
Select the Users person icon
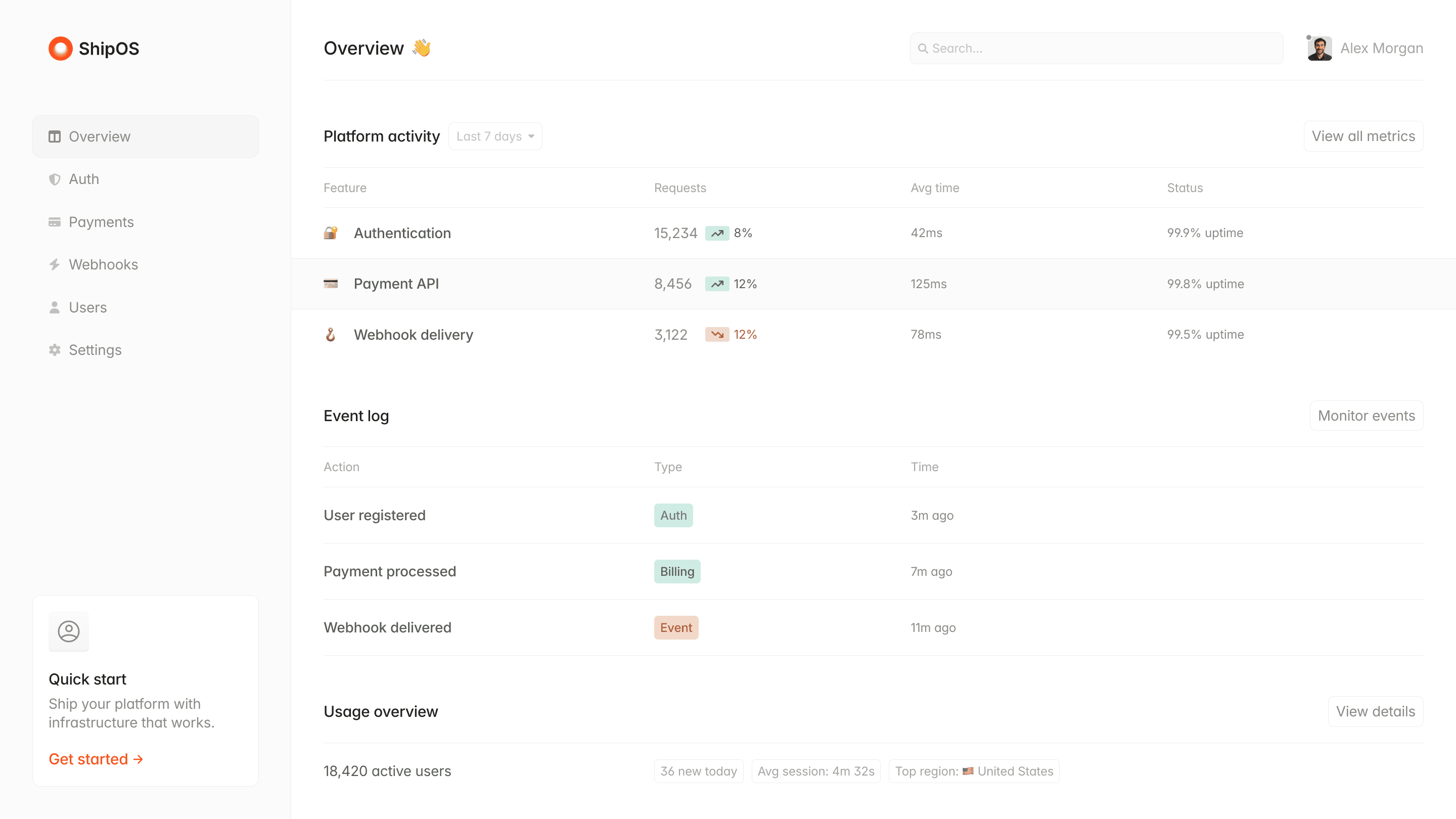click(54, 307)
